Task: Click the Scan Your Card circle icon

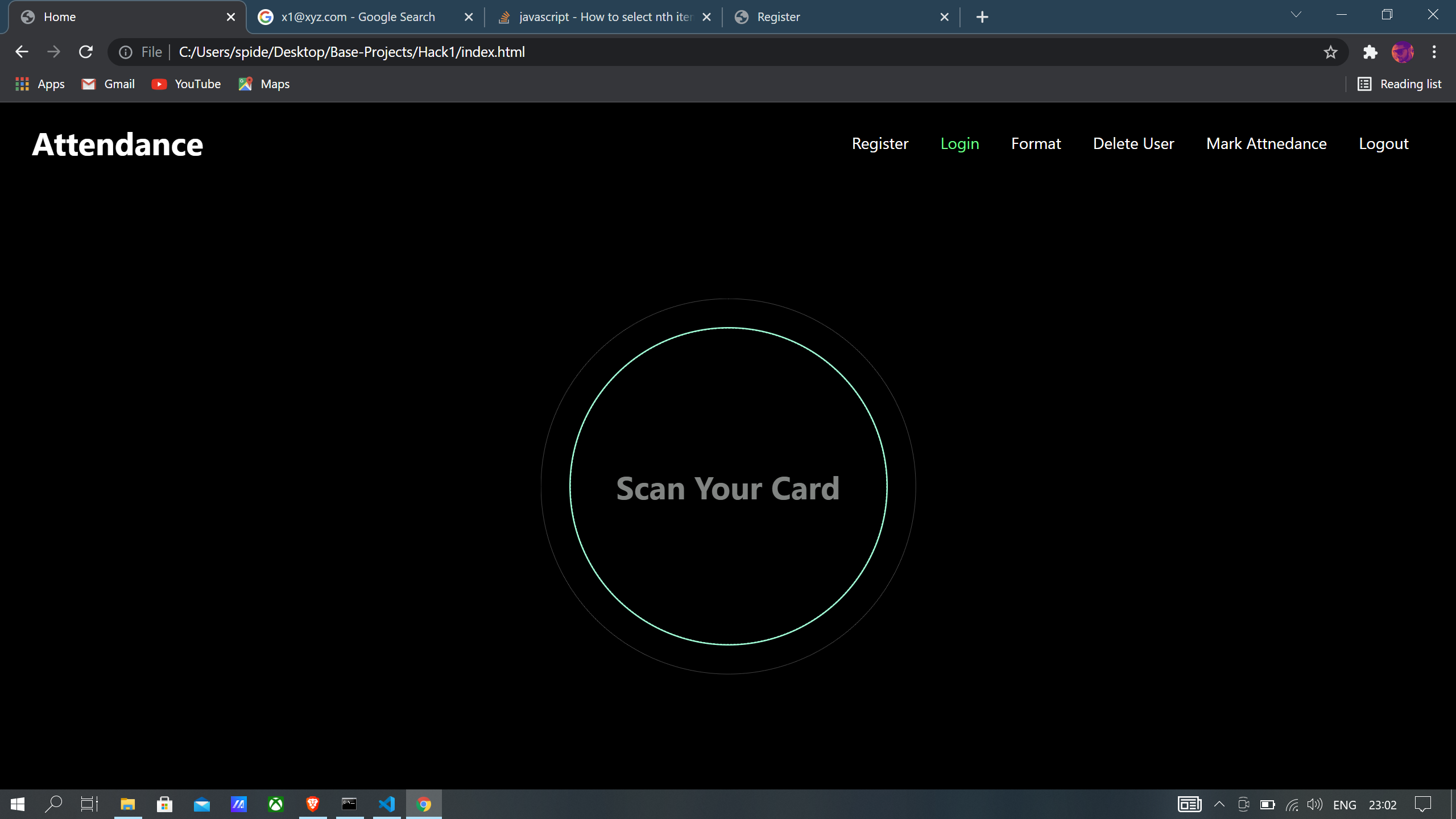Action: (x=728, y=487)
